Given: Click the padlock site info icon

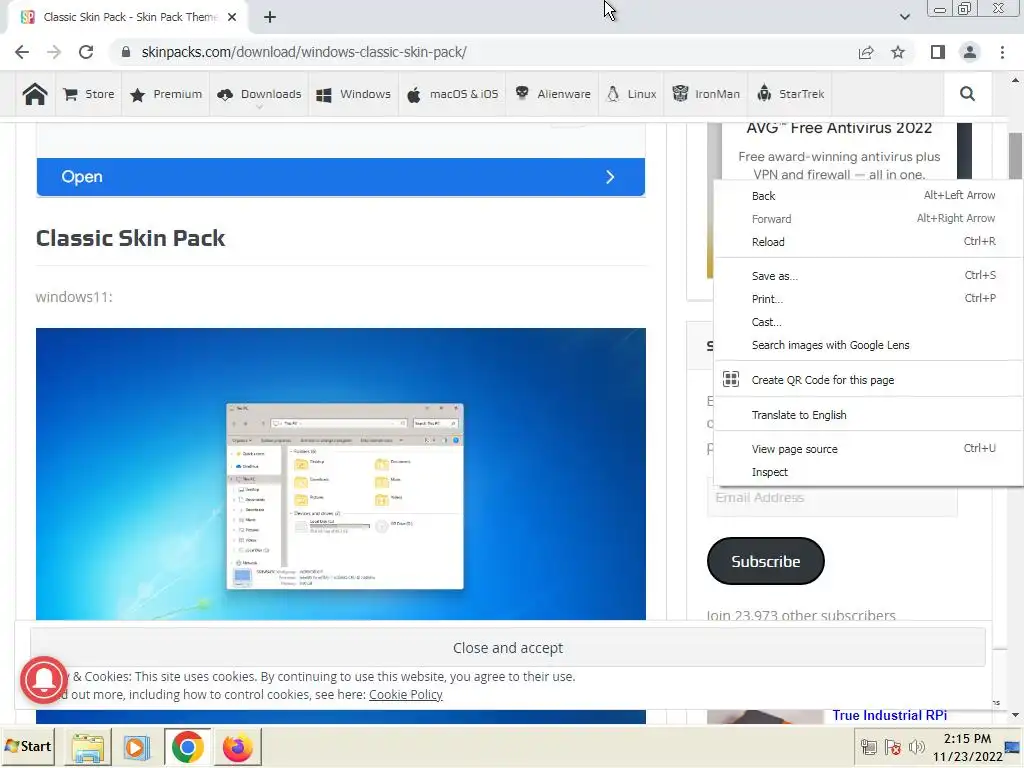Looking at the screenshot, I should [x=126, y=52].
